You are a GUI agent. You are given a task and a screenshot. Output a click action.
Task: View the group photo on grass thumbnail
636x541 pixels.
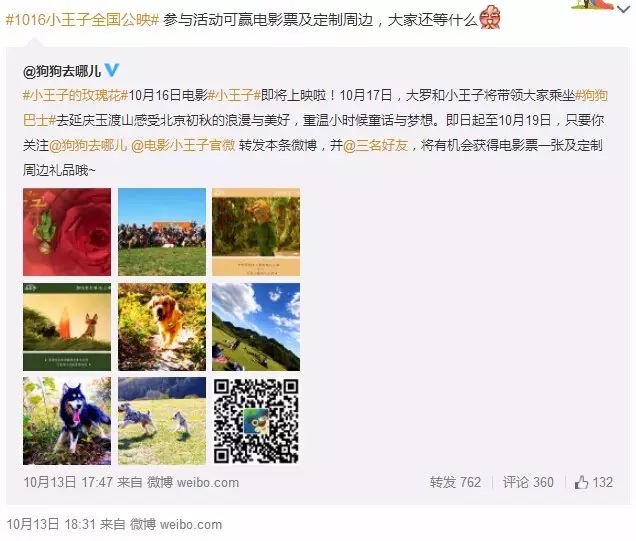[162, 232]
